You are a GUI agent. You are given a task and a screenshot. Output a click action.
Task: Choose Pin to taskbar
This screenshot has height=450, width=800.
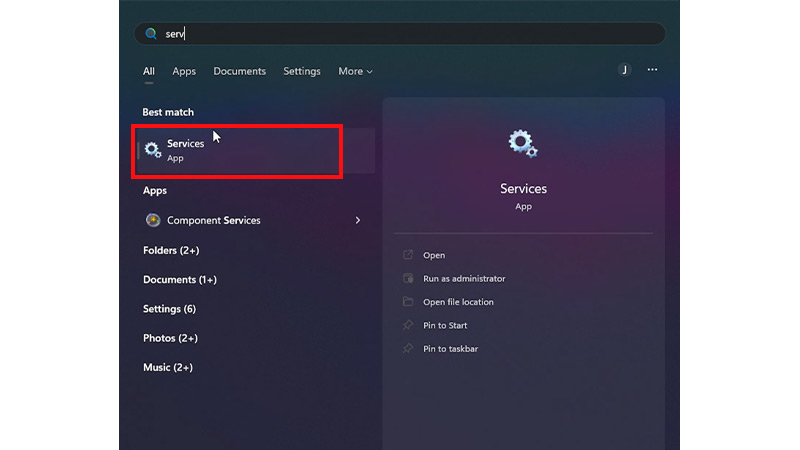click(450, 349)
